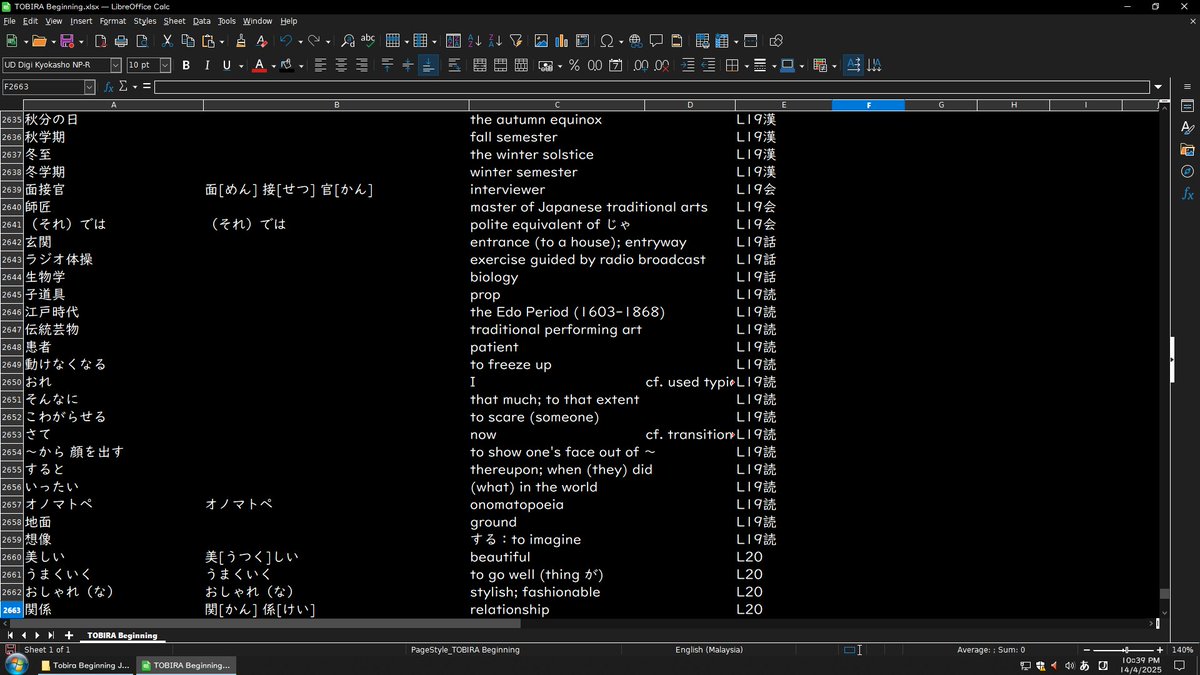
Task: Open Find & Replace magnifier icon
Action: coord(347,41)
